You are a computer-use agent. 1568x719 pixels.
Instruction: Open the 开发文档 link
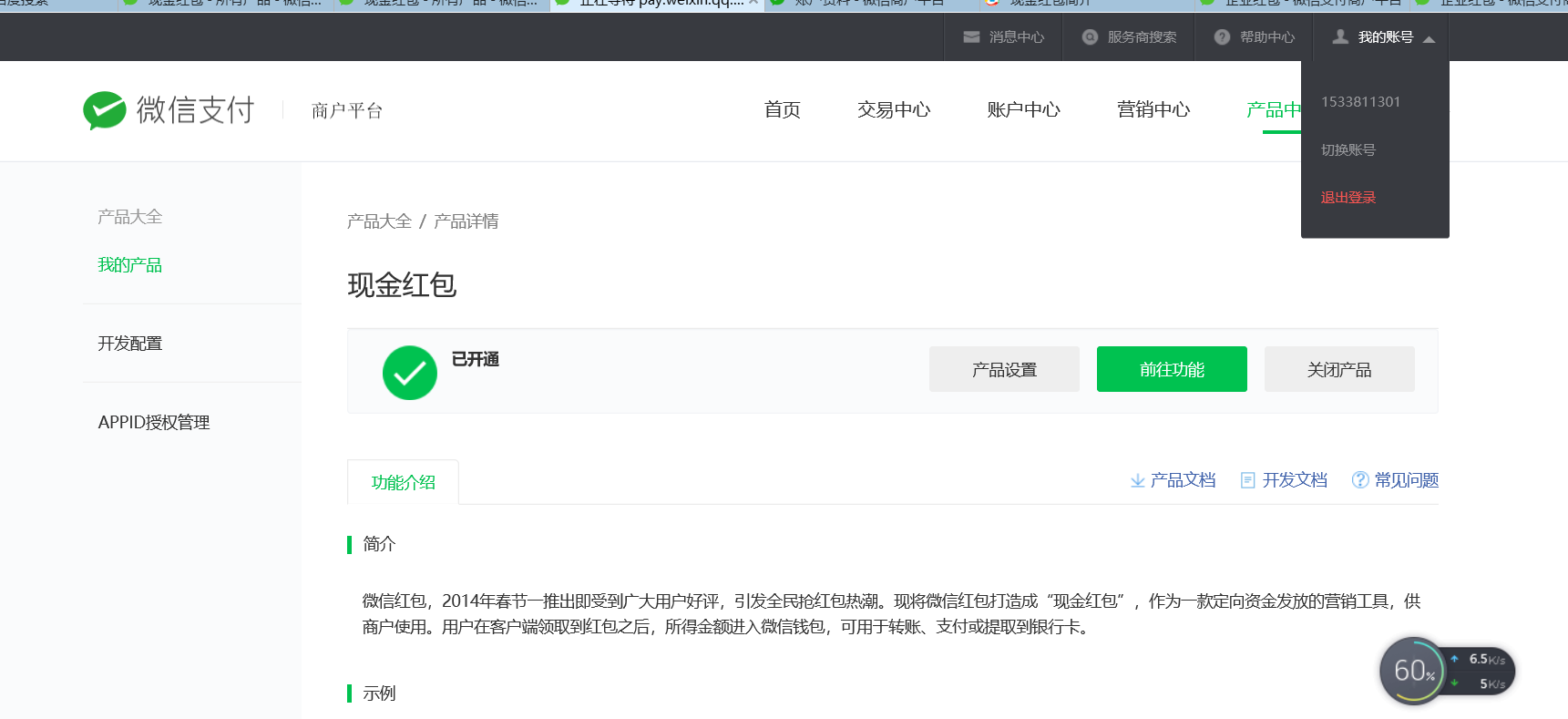[x=1295, y=480]
